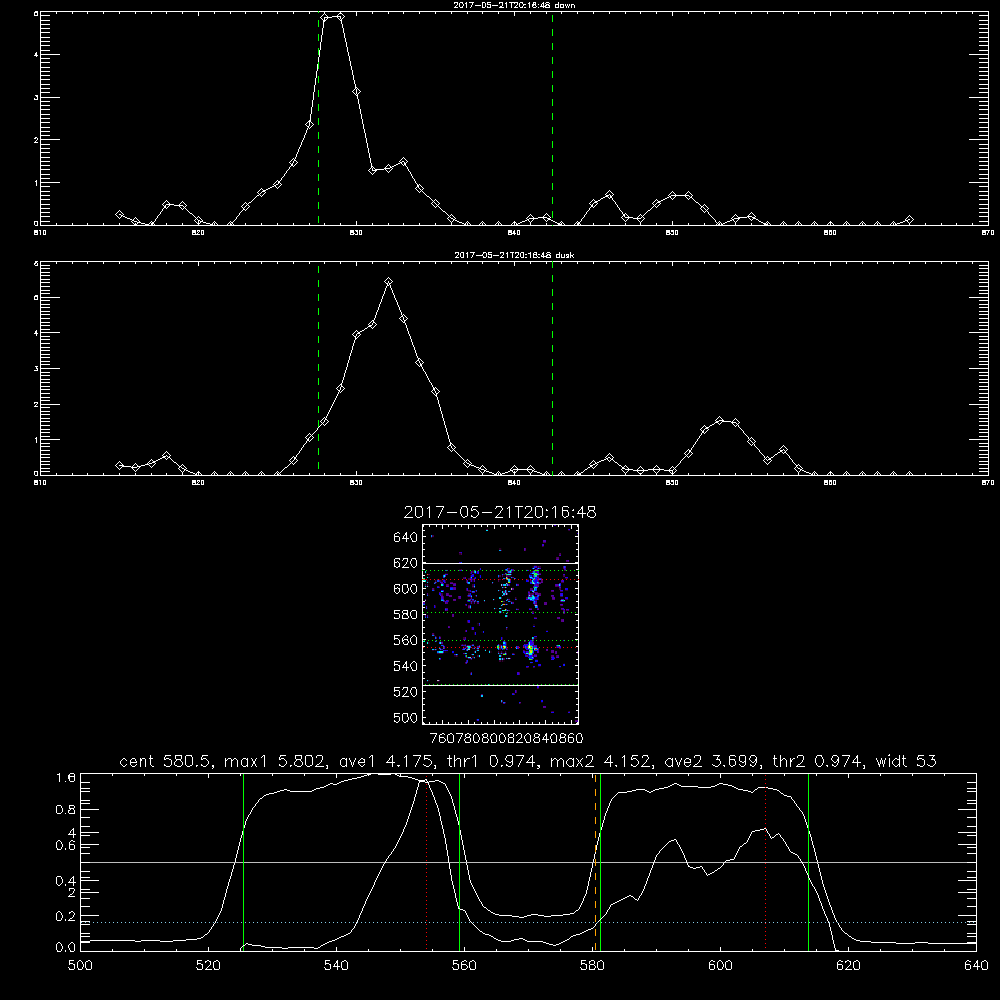Click the '620' y-axis label beside image map
This screenshot has height=1000, width=1000.
click(406, 563)
